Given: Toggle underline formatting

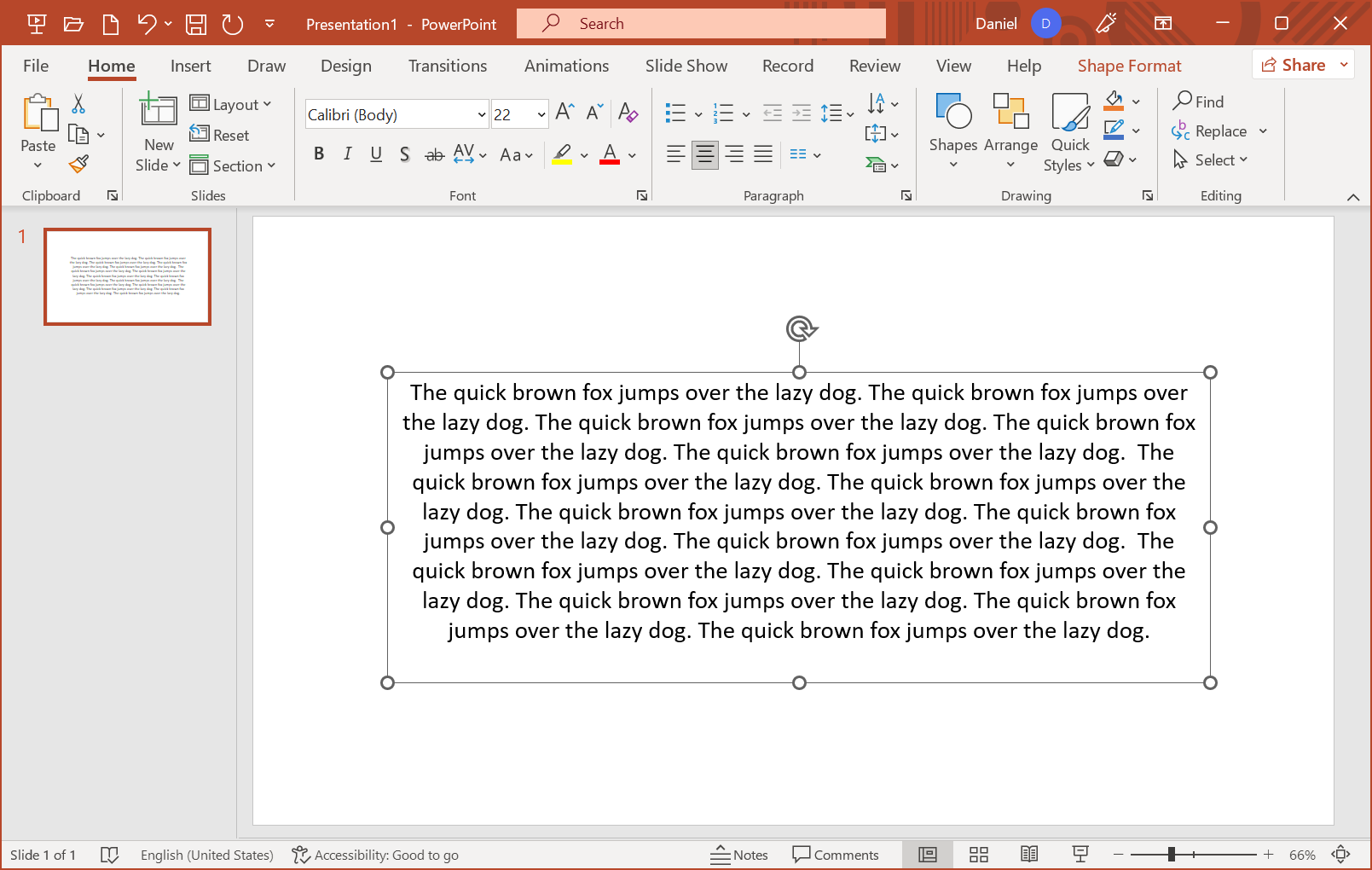Looking at the screenshot, I should point(376,154).
